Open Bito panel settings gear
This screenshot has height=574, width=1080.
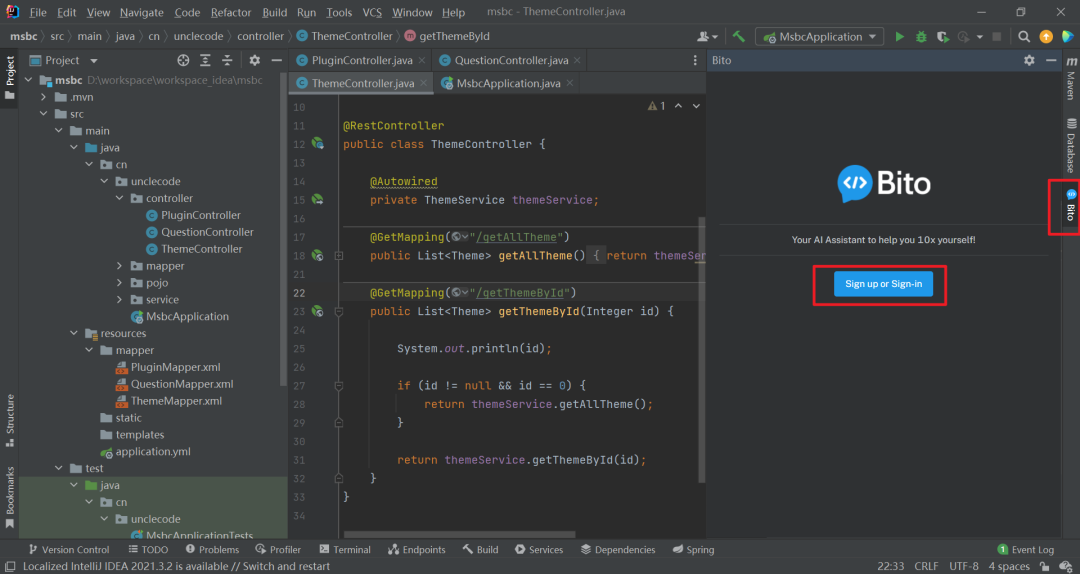1029,61
